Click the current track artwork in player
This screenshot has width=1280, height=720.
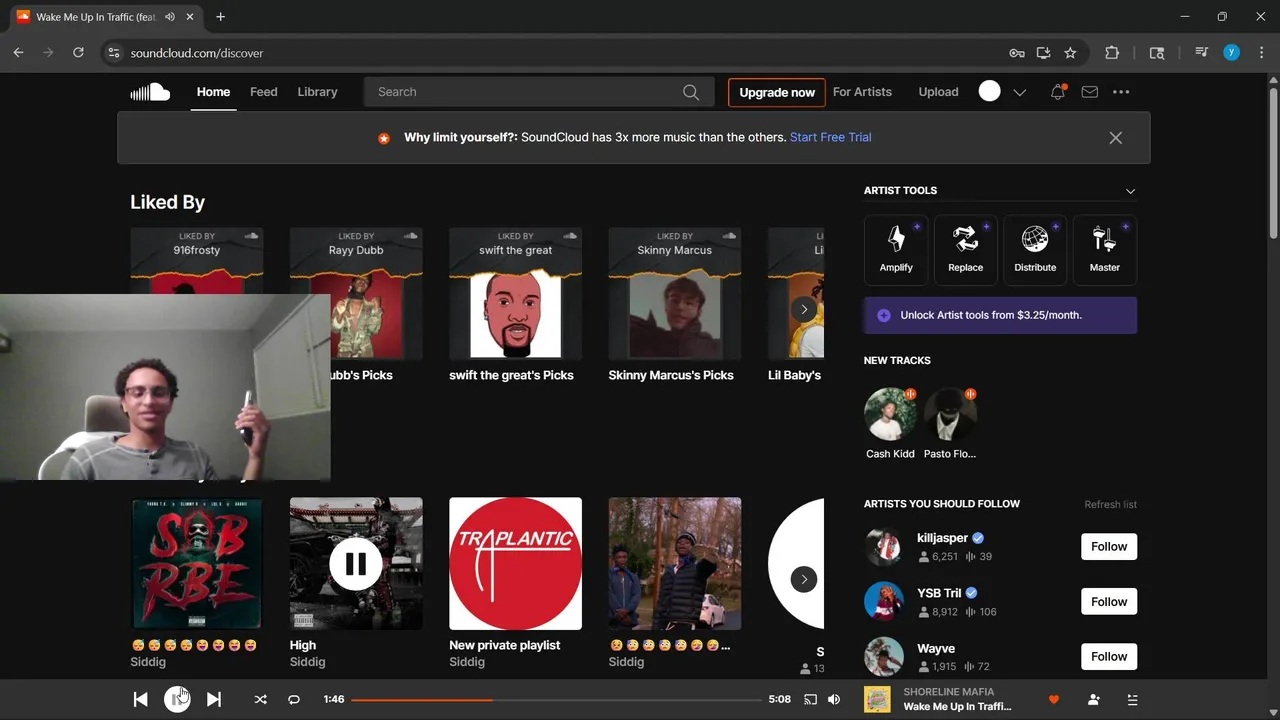click(877, 700)
